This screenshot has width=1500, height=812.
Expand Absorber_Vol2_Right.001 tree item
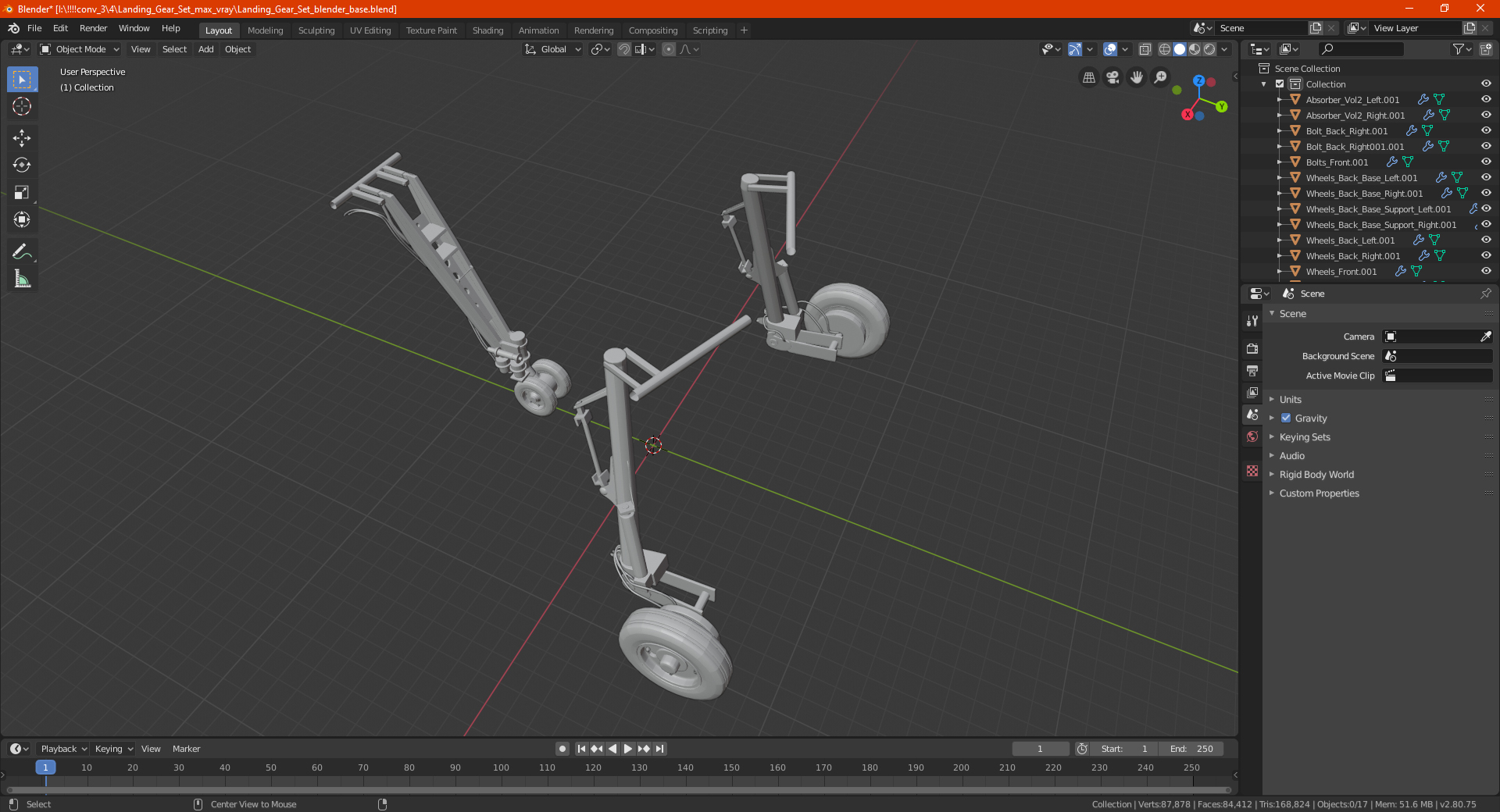(1279, 115)
